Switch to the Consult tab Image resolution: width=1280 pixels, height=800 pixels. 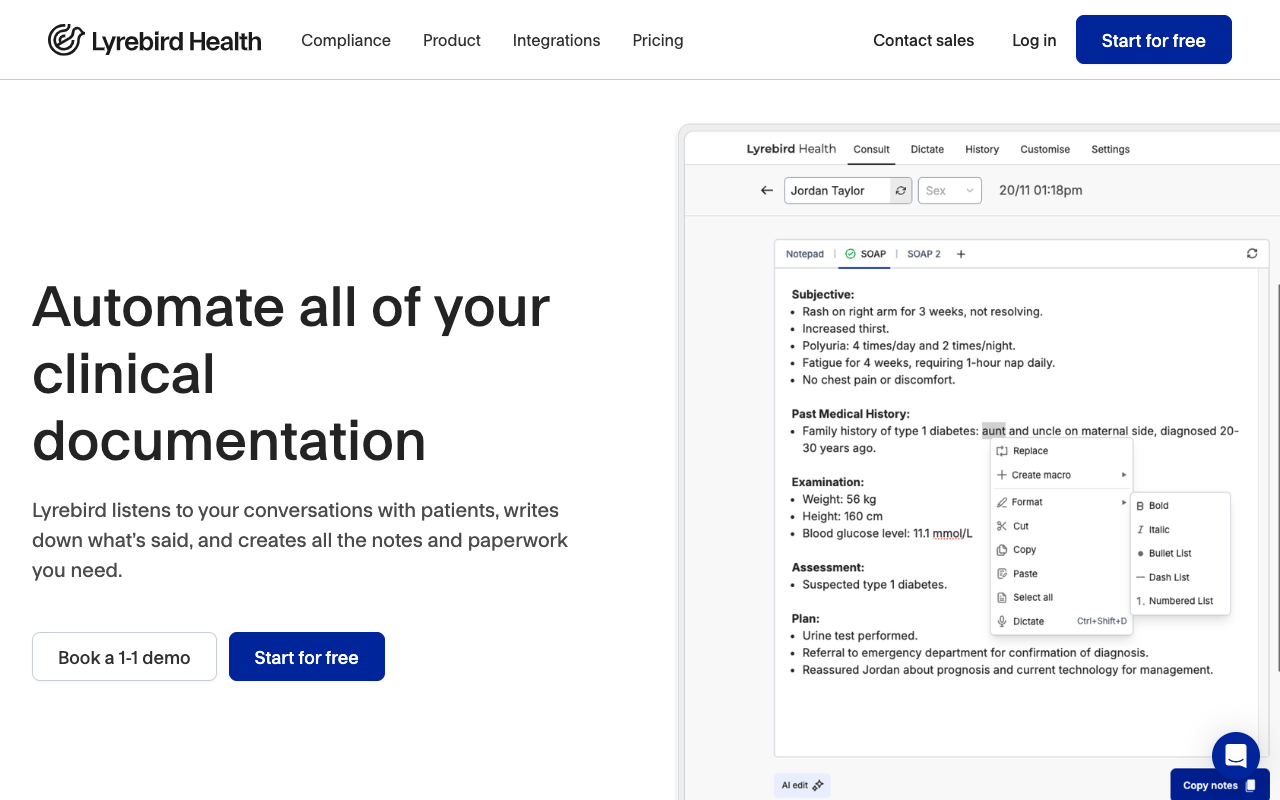pos(871,149)
